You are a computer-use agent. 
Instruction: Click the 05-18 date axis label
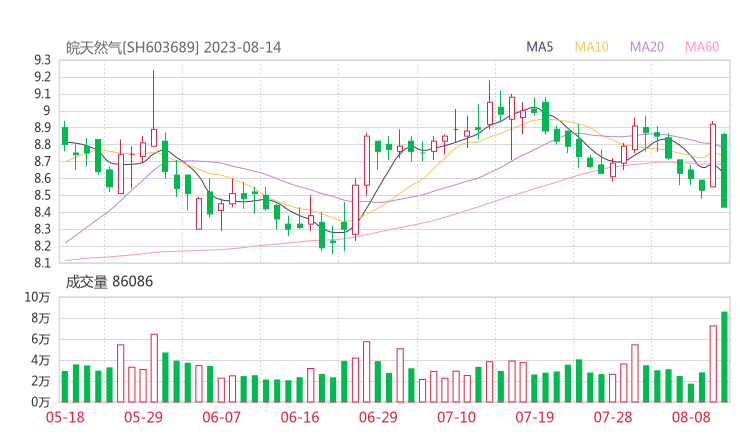click(x=65, y=417)
